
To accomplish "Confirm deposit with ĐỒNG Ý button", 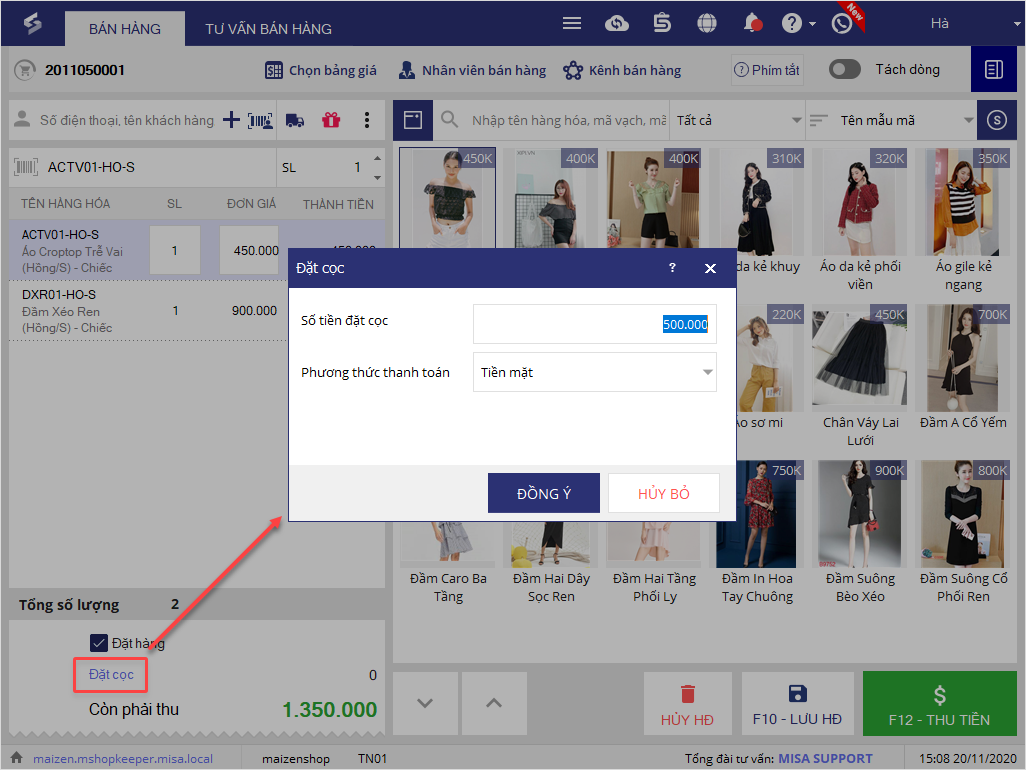I will pyautogui.click(x=544, y=493).
